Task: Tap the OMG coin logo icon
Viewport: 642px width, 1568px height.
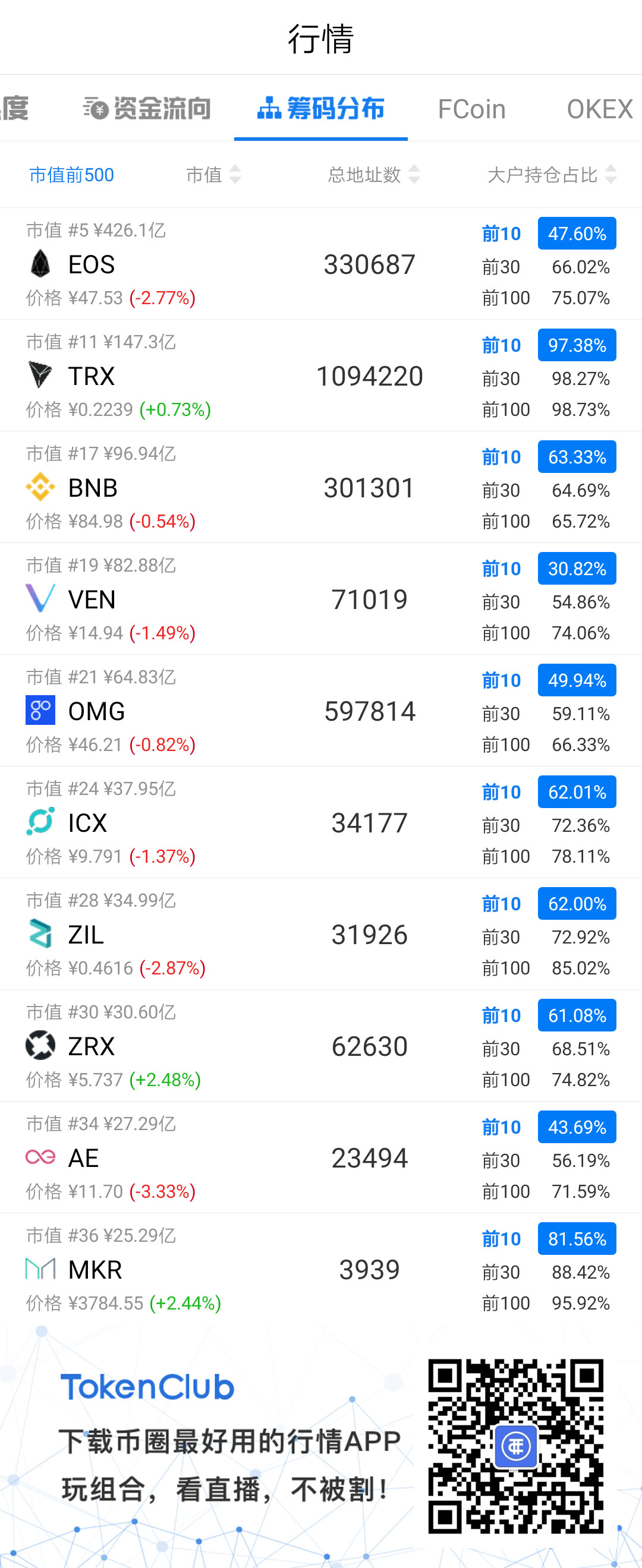Action: coord(40,710)
